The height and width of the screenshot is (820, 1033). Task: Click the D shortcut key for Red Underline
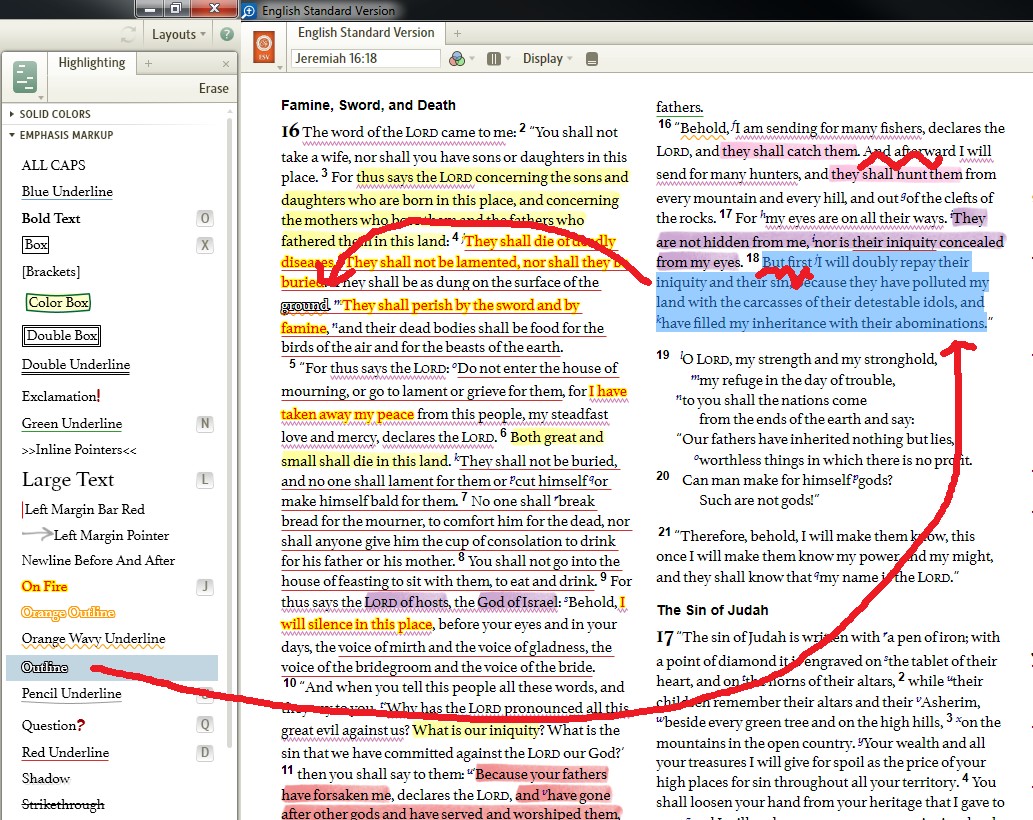coord(205,752)
